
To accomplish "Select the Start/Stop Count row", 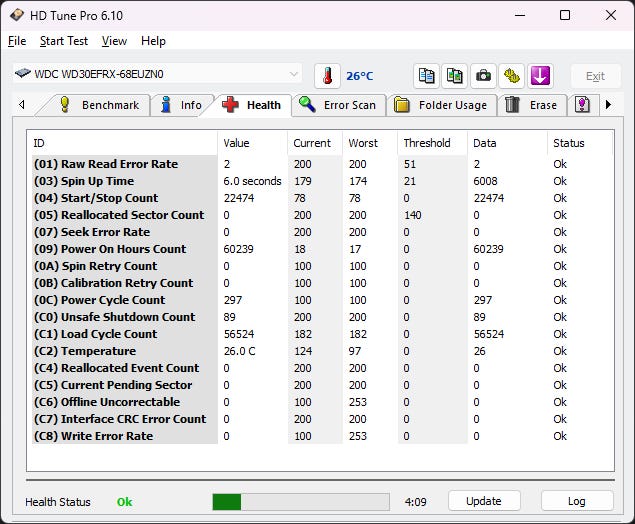I will click(322, 198).
